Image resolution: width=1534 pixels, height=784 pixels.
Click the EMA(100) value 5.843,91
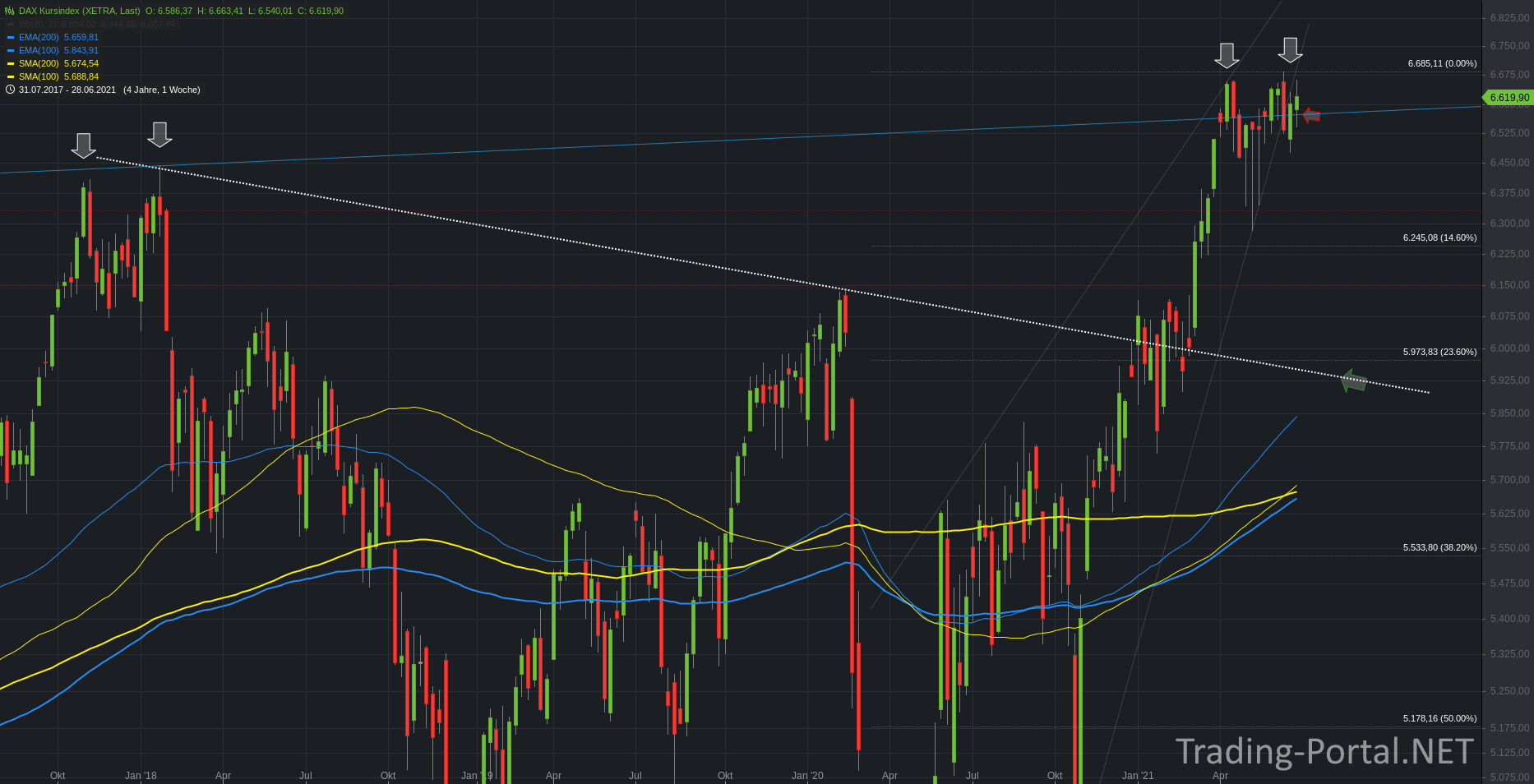pyautogui.click(x=81, y=50)
